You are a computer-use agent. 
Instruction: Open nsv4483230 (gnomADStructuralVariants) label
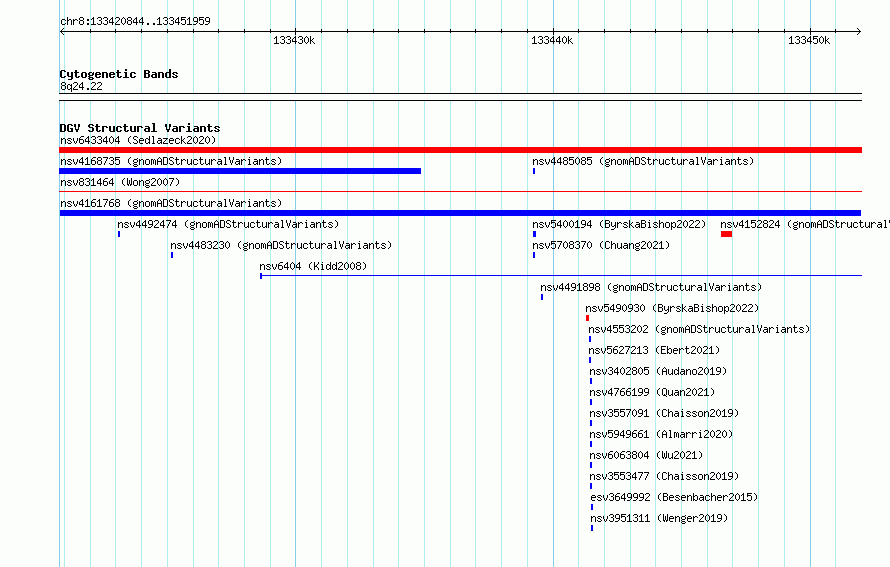[x=281, y=245]
